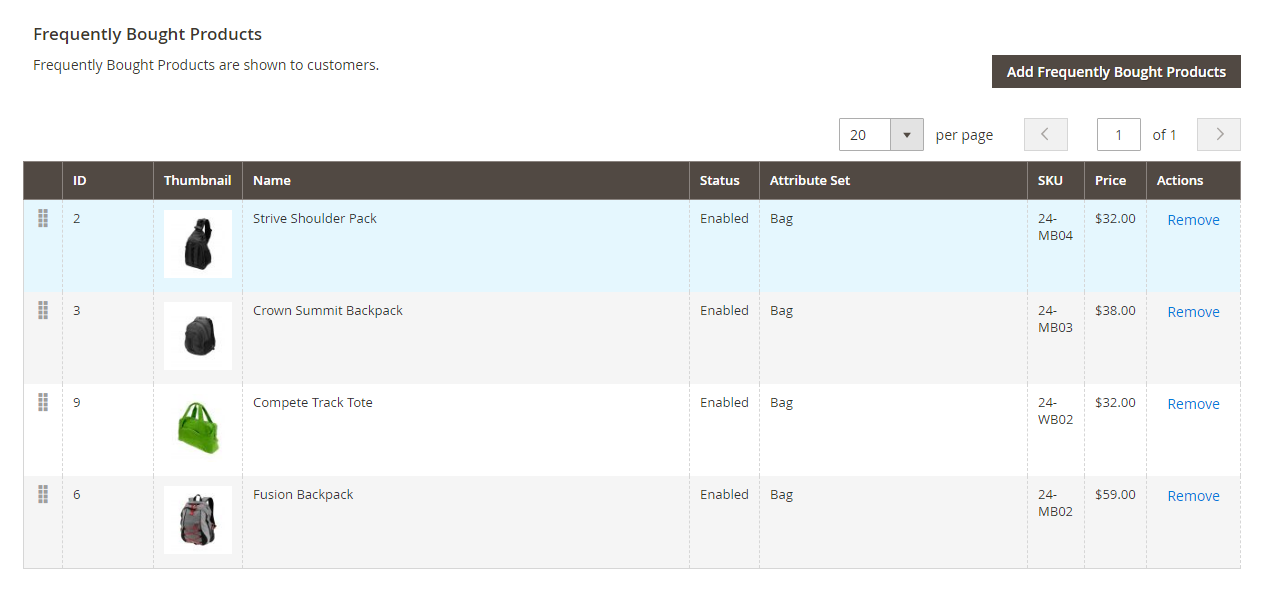Click Add Frequently Bought Products button
The height and width of the screenshot is (594, 1268).
(1116, 72)
